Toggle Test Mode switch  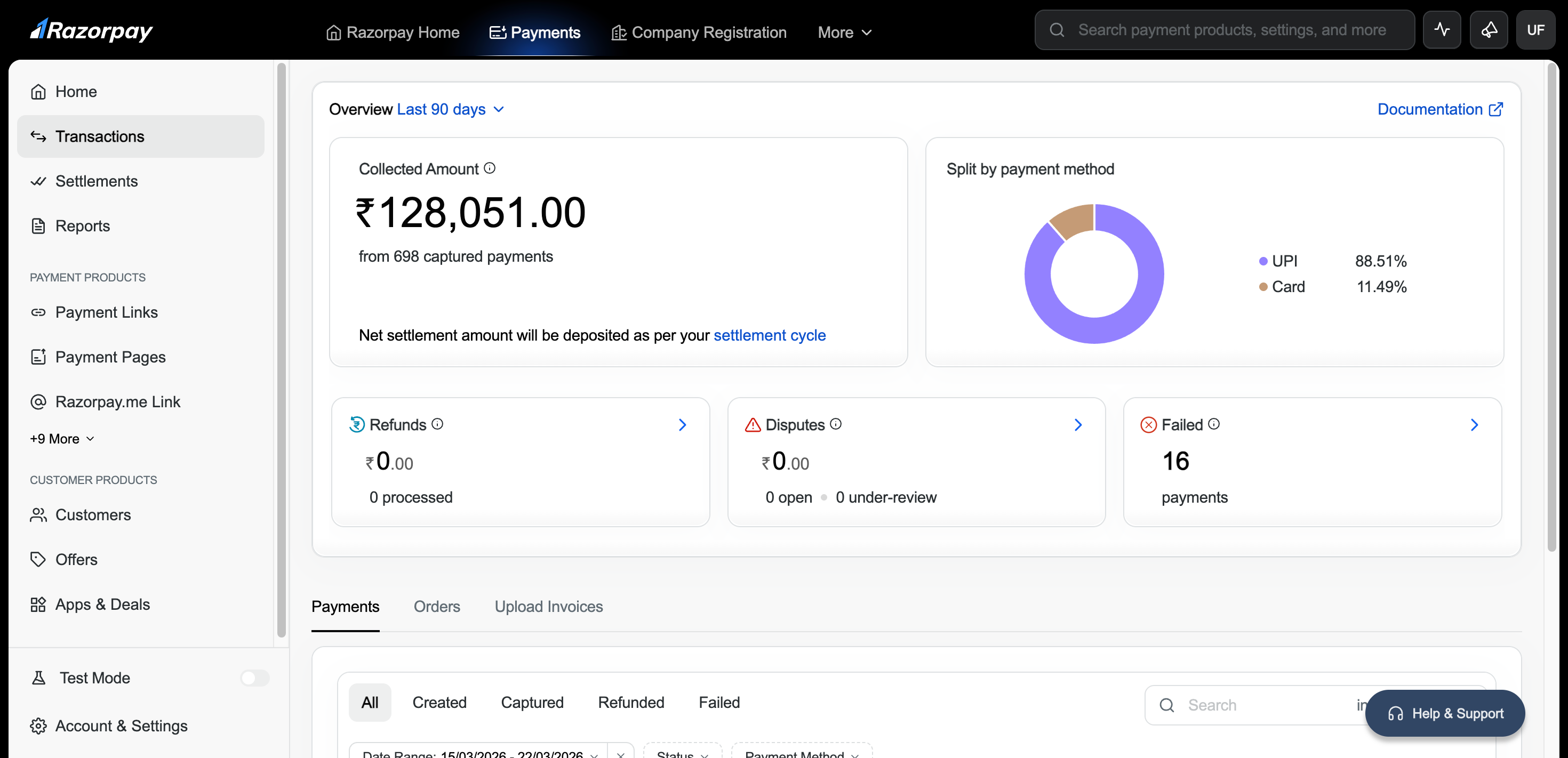pyautogui.click(x=254, y=678)
